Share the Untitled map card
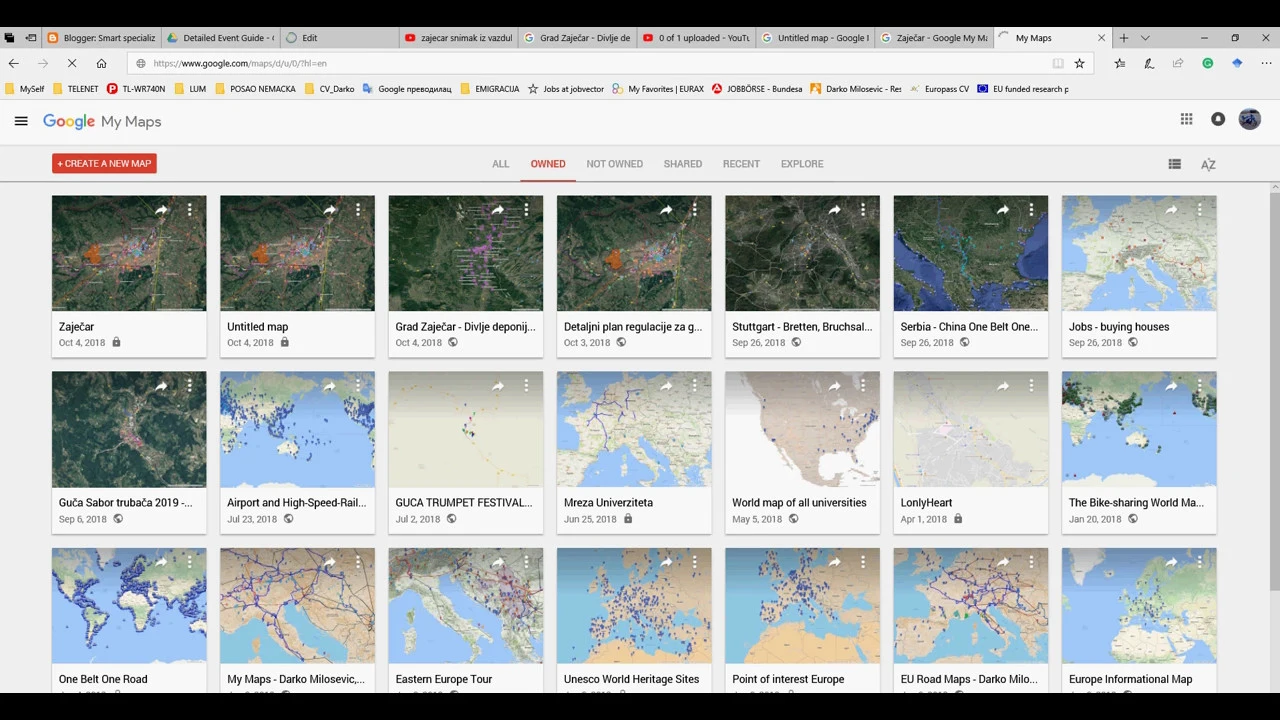The image size is (1280, 720). [x=329, y=210]
